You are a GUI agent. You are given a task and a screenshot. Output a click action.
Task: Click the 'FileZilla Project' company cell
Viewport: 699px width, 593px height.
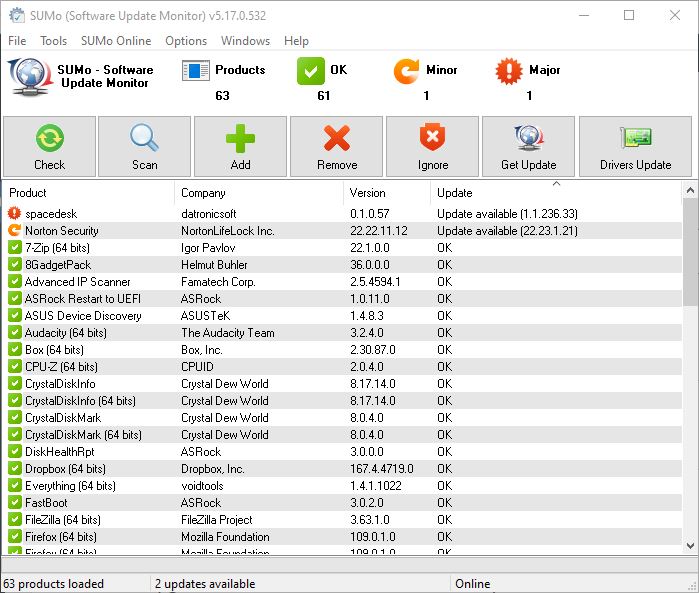216,519
